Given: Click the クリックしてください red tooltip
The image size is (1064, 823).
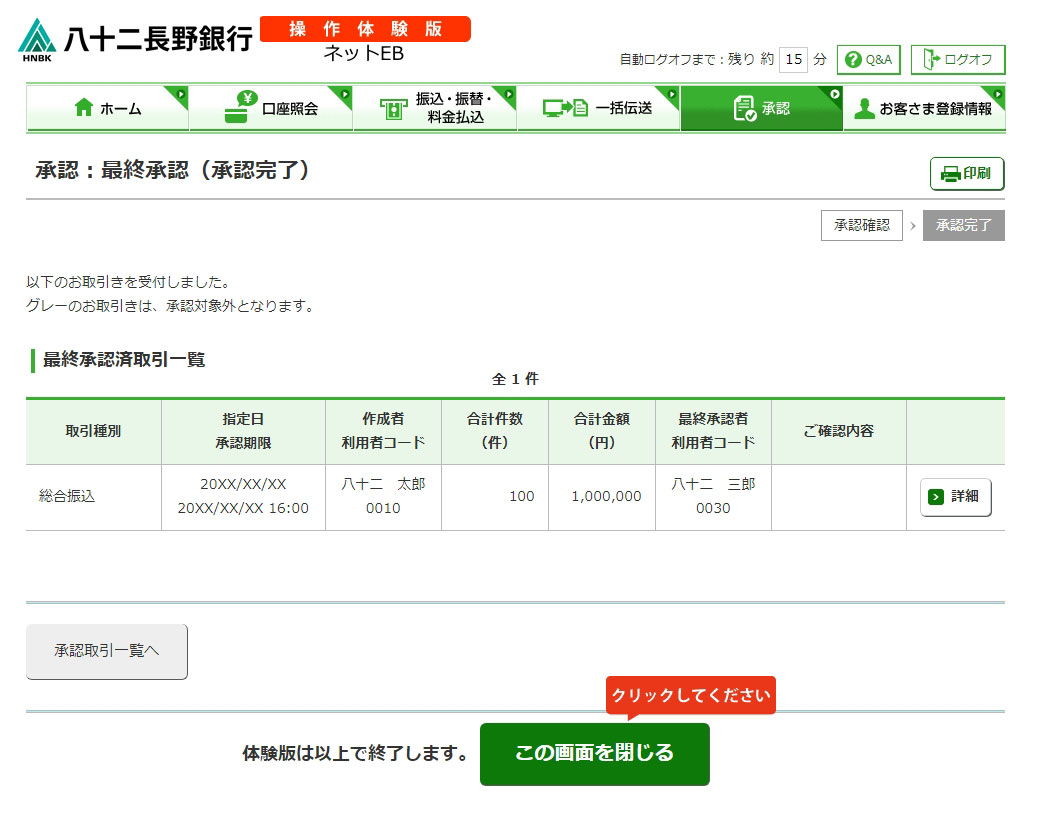Looking at the screenshot, I should pos(690,695).
